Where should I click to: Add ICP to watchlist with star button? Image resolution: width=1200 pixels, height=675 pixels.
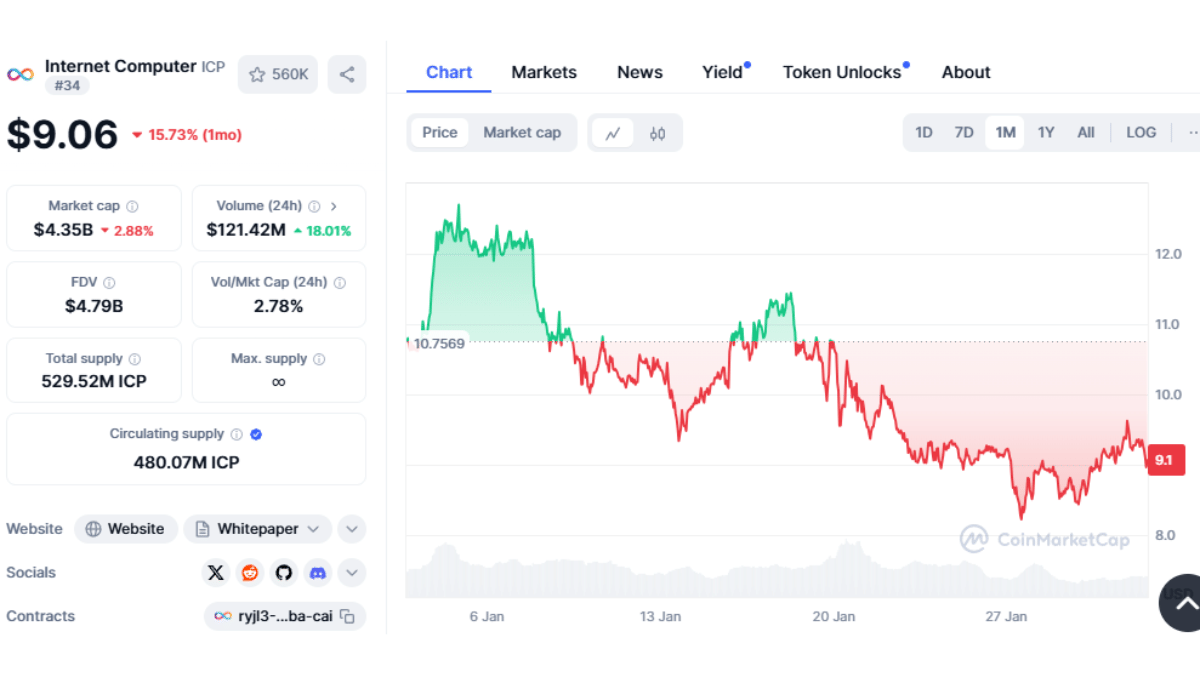[x=278, y=74]
